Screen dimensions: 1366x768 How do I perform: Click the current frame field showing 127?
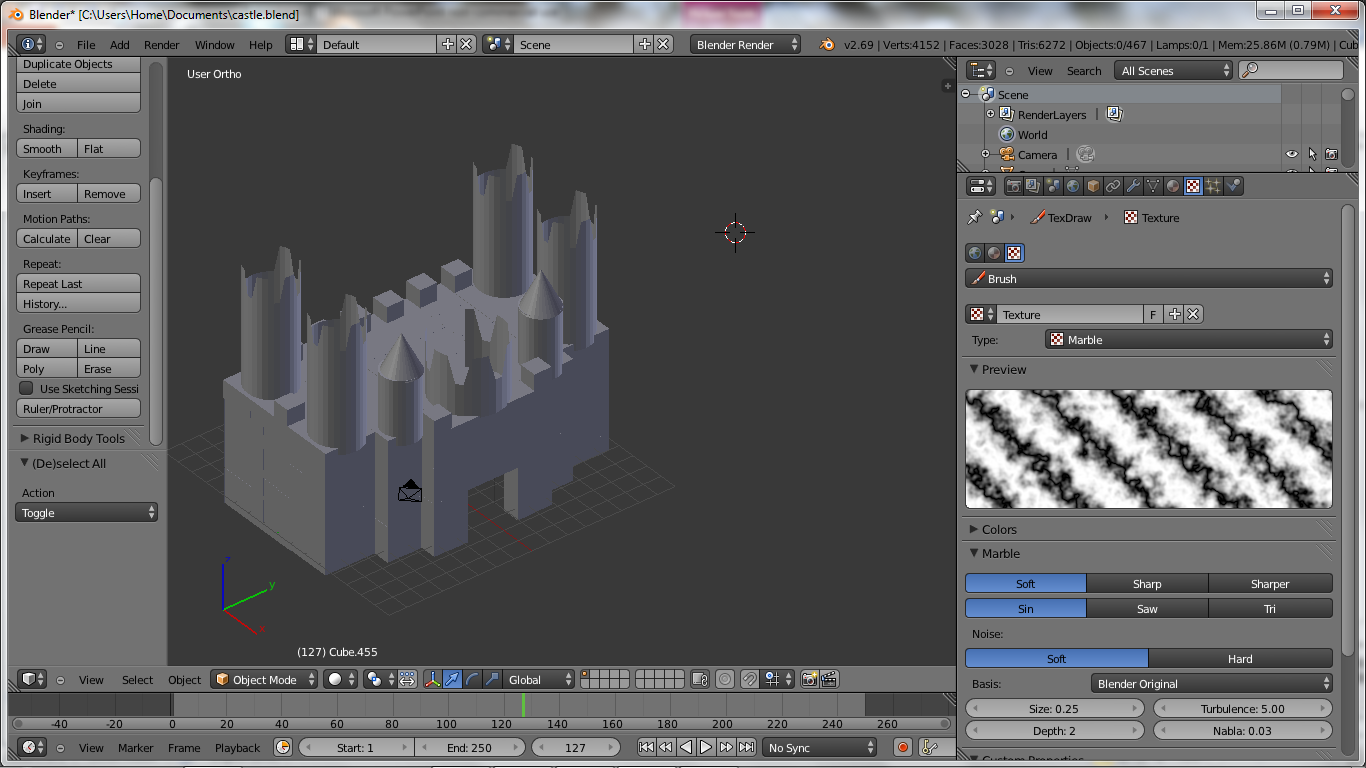point(576,747)
